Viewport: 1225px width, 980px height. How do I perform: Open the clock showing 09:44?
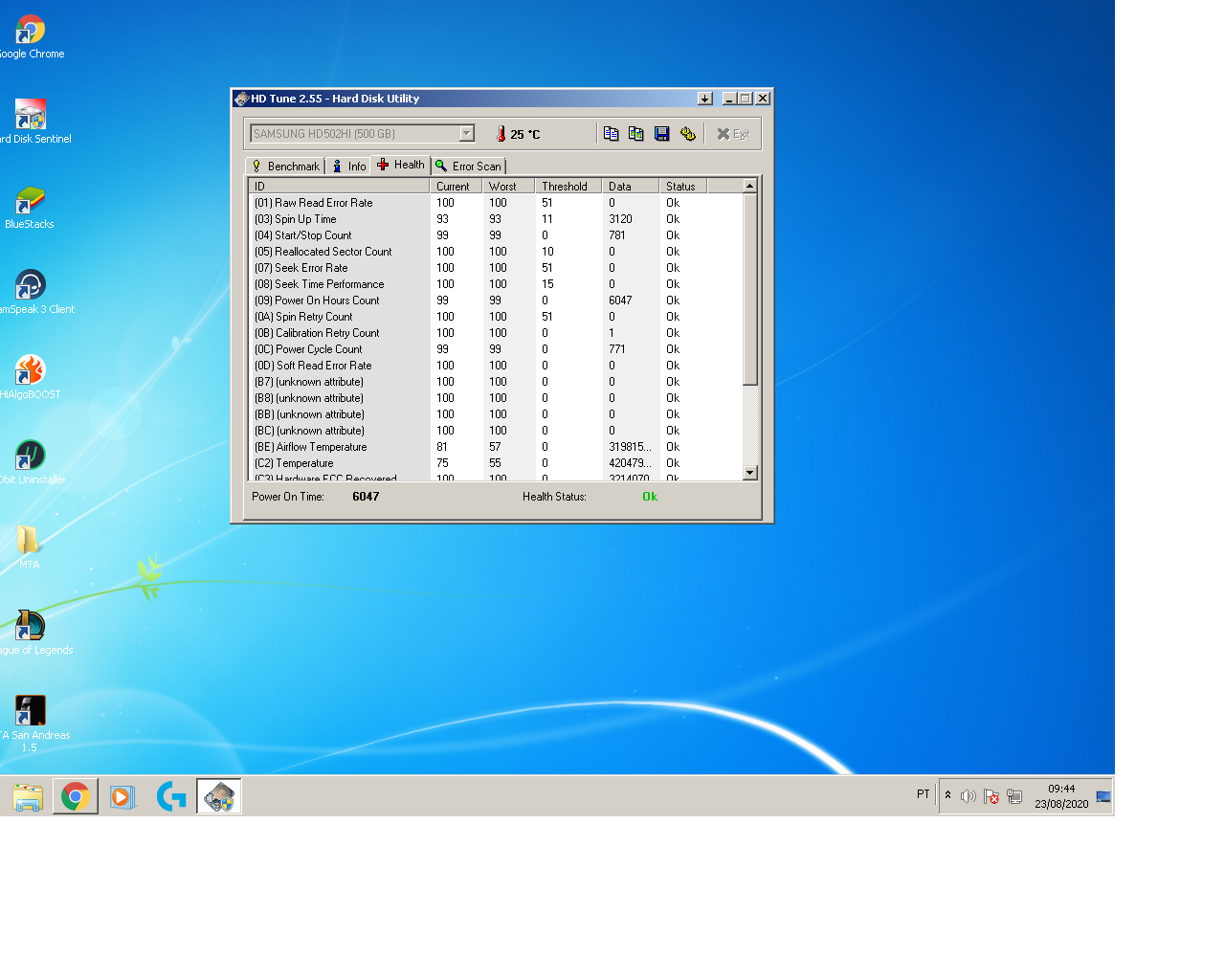click(x=1061, y=796)
